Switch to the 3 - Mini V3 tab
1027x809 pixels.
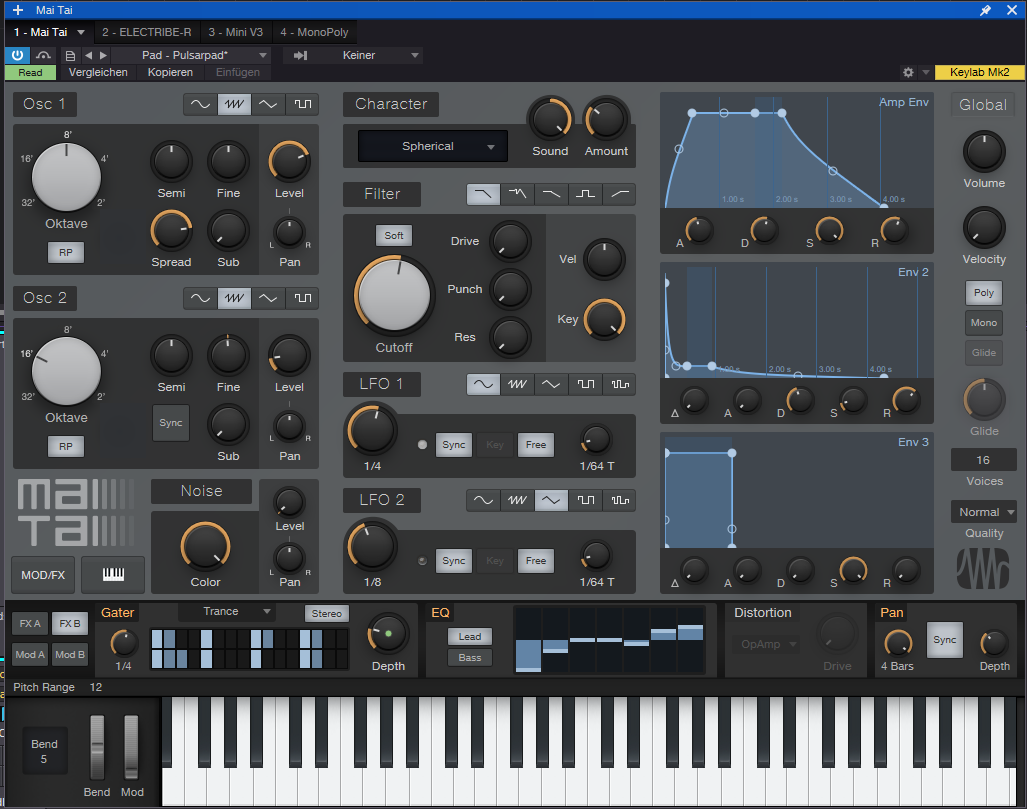coord(236,32)
